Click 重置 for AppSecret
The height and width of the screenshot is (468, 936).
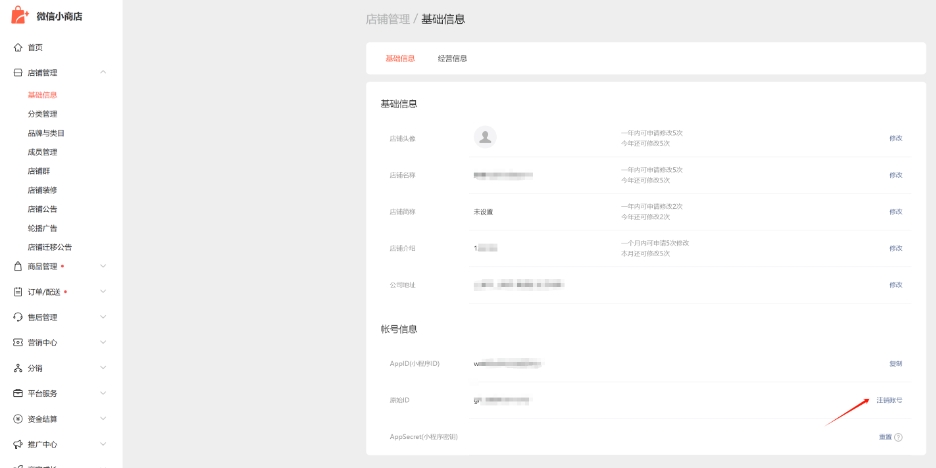pos(885,437)
